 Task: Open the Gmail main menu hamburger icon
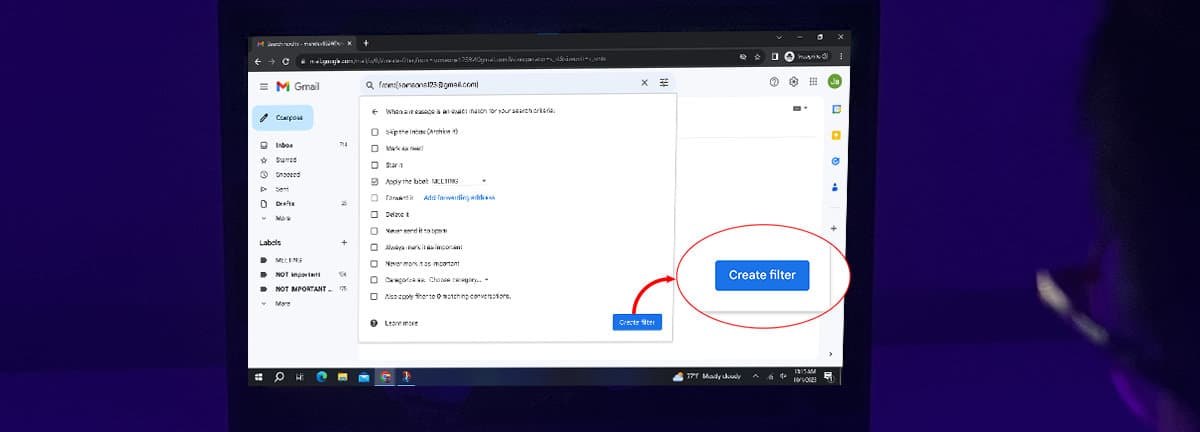[264, 86]
